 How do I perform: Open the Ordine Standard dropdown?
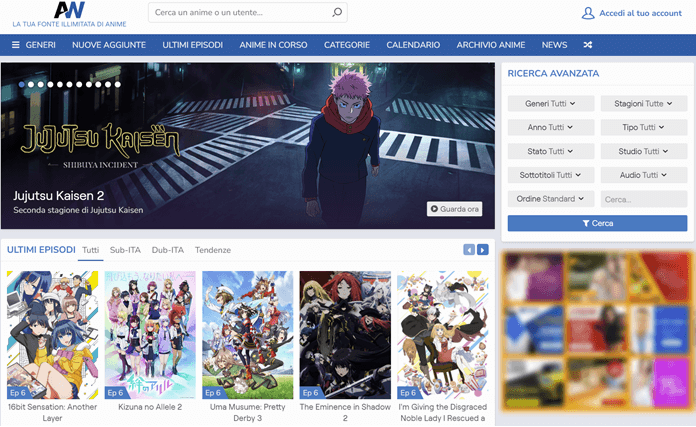coord(551,199)
